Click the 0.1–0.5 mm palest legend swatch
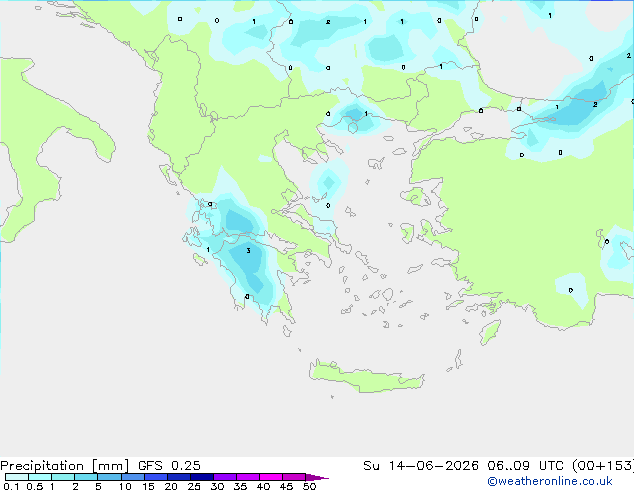 click(x=17, y=477)
